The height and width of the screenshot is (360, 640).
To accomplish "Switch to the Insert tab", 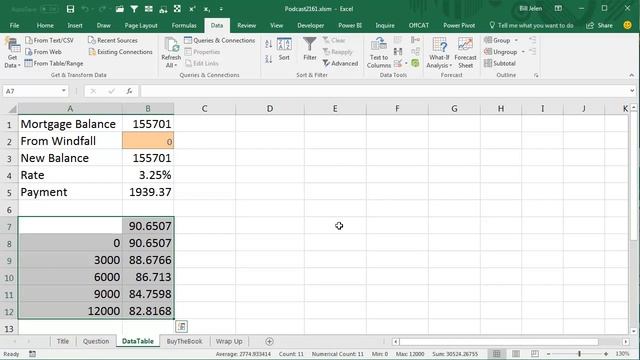I will tap(75, 25).
